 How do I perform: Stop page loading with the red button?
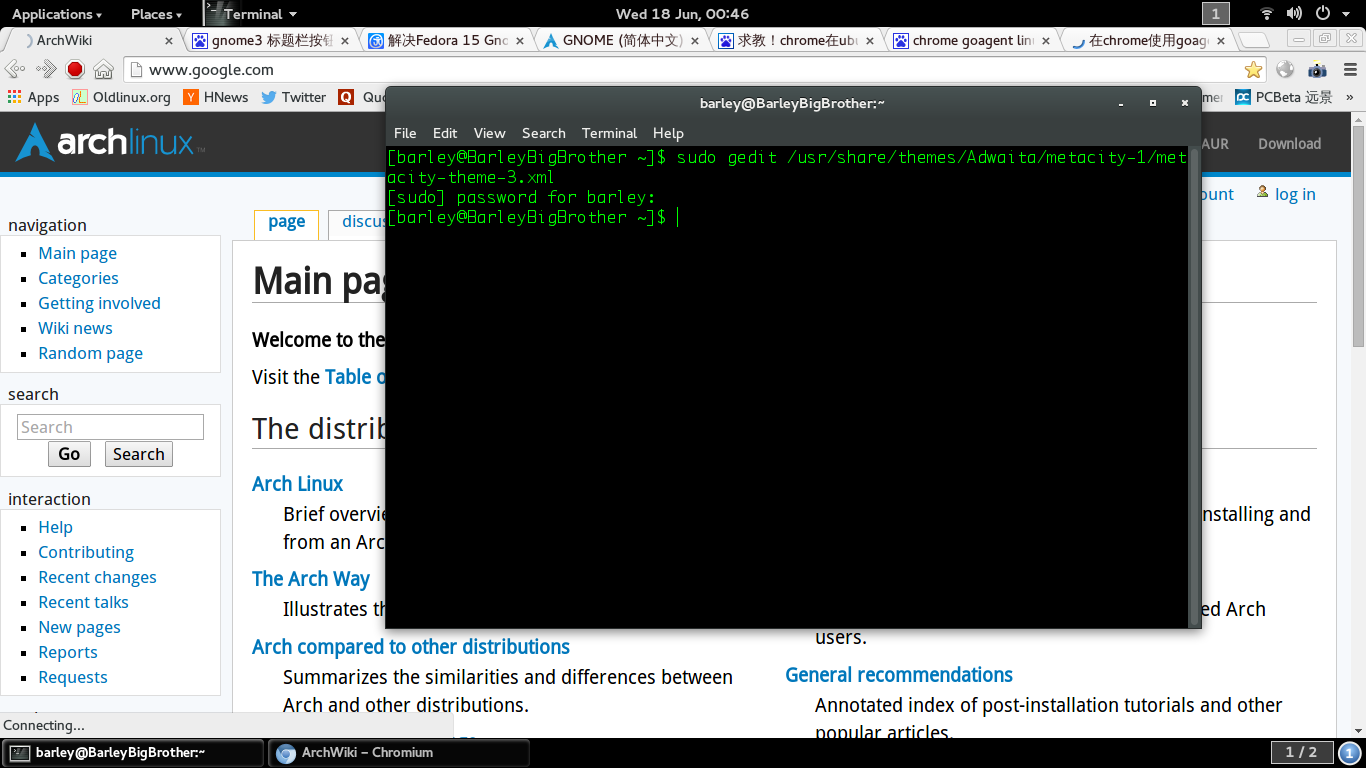point(75,69)
